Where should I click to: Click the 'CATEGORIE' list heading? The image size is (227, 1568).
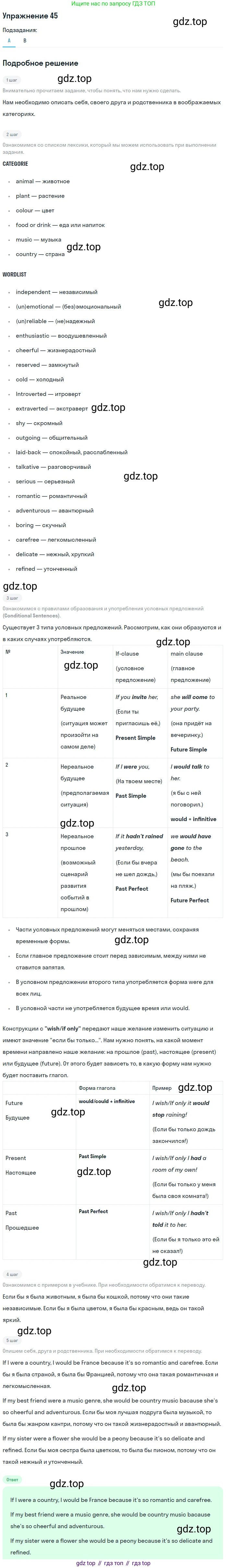(15, 164)
